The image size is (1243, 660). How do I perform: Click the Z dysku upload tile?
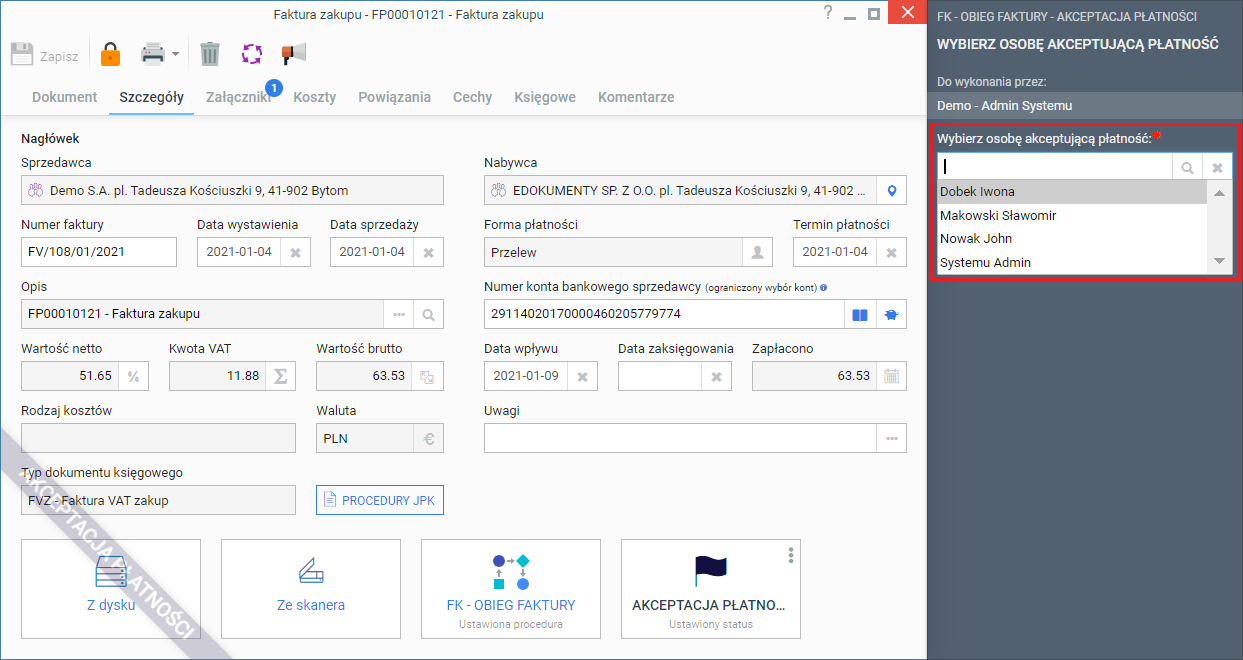(x=111, y=589)
